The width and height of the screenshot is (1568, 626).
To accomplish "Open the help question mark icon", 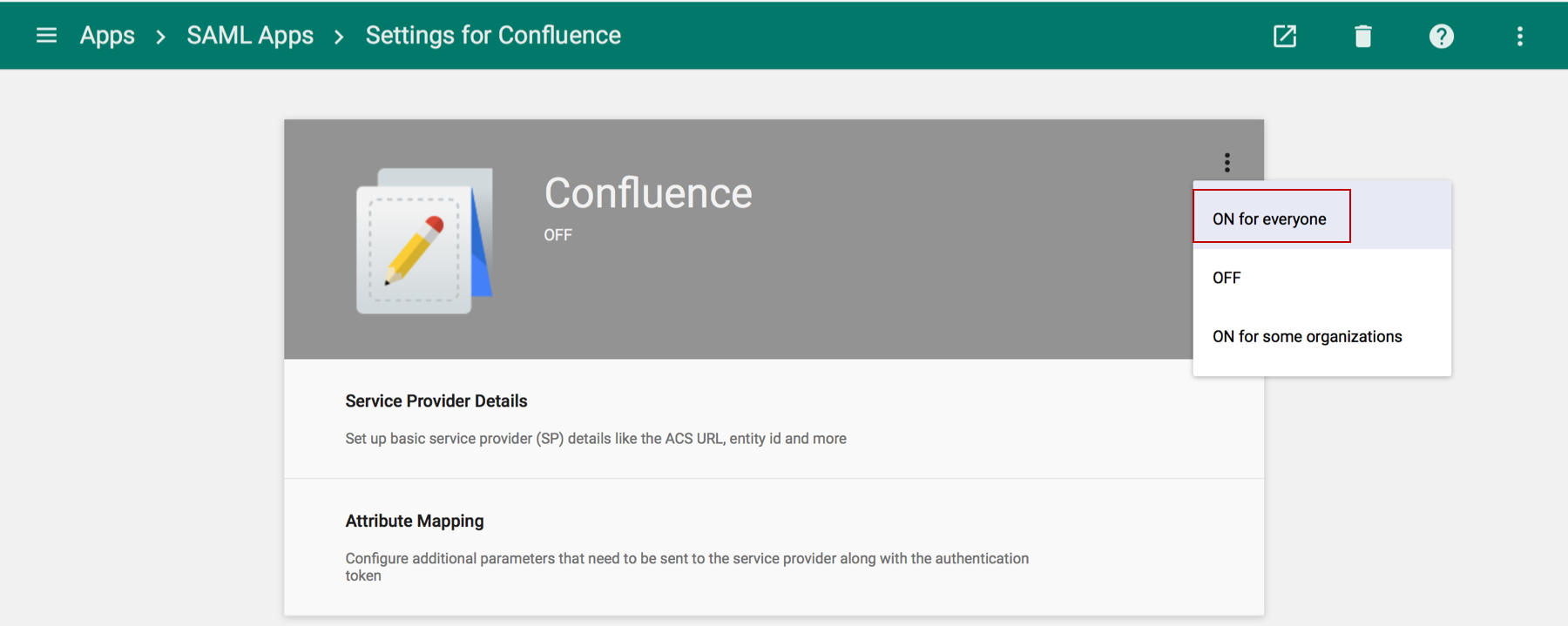I will click(x=1442, y=36).
